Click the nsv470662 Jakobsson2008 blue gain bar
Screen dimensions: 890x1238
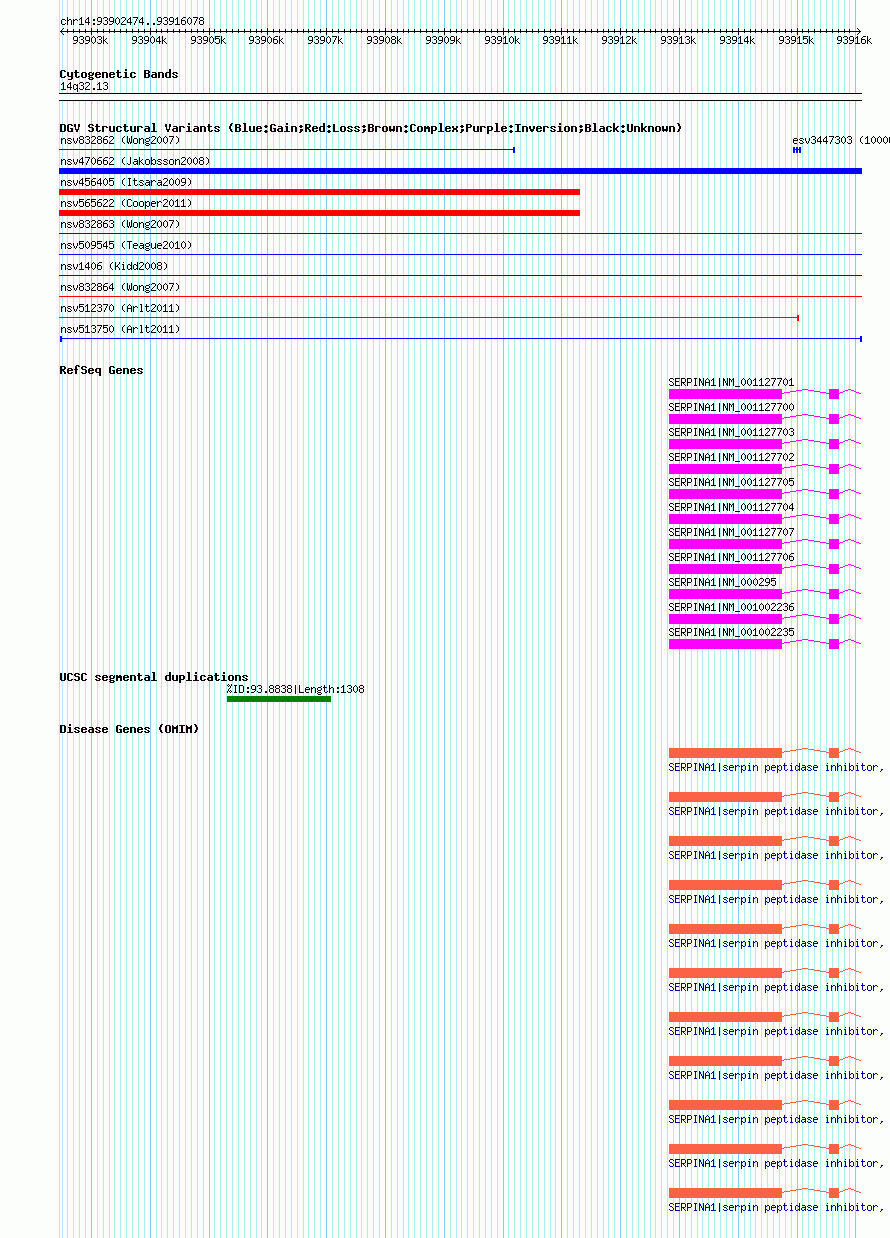[460, 171]
